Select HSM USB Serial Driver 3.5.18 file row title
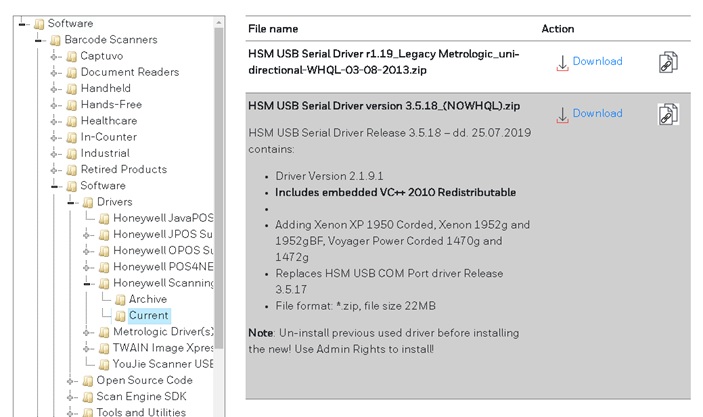Image resolution: width=703 pixels, height=417 pixels. (384, 106)
